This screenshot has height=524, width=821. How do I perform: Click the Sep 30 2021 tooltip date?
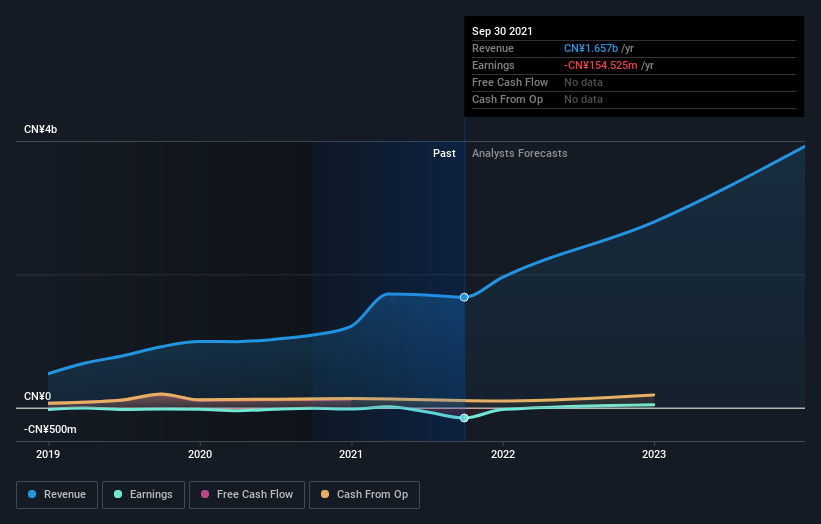tap(502, 31)
